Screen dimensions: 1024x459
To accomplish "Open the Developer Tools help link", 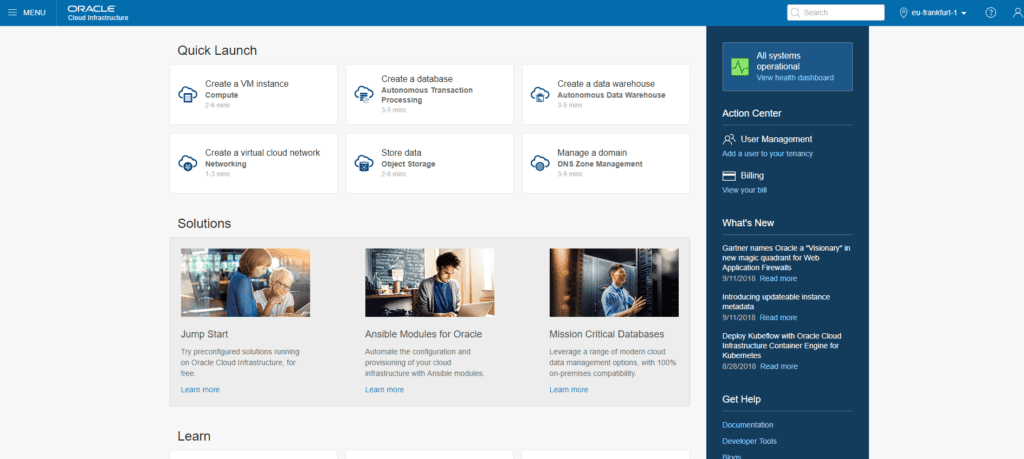I will tap(750, 441).
